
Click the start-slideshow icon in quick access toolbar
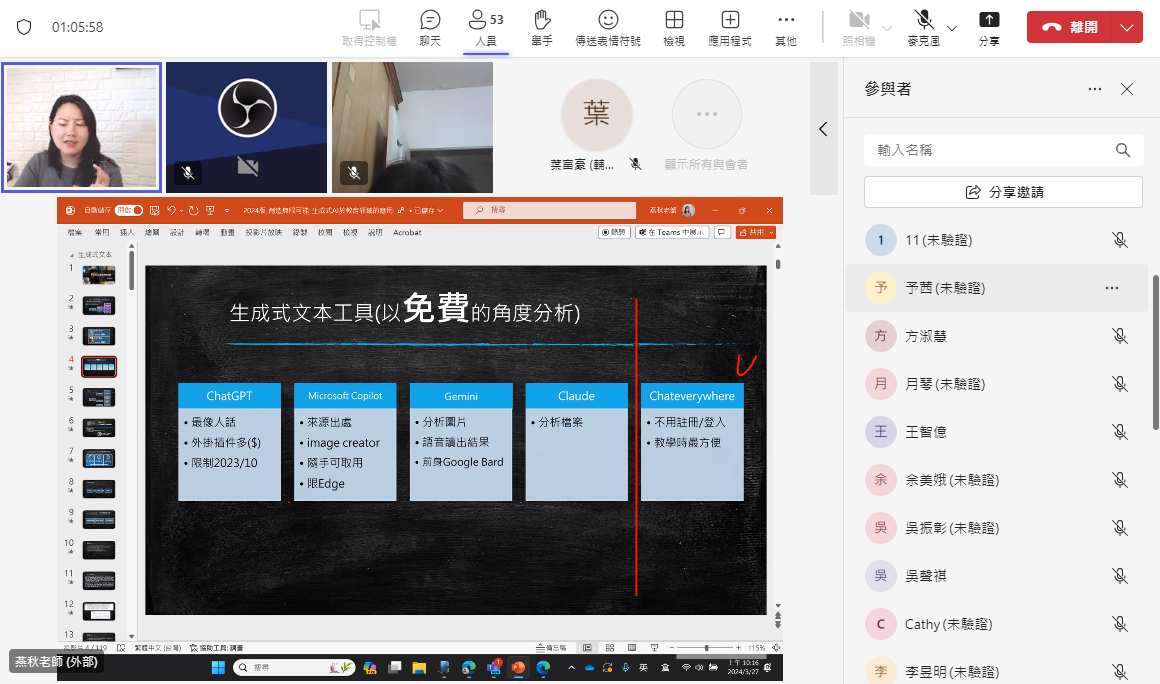tap(210, 210)
